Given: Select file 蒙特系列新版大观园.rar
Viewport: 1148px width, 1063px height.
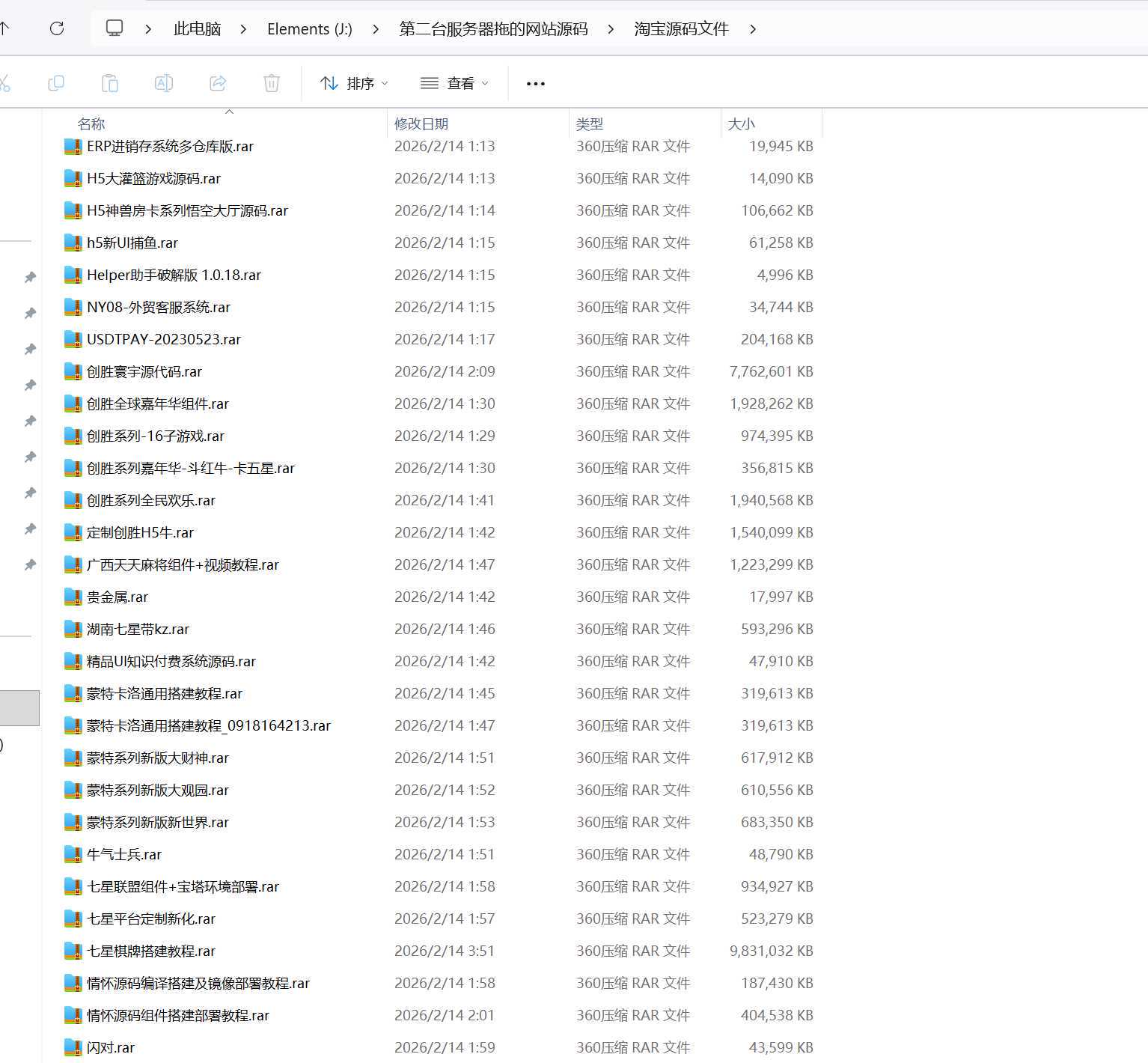Looking at the screenshot, I should click(x=158, y=790).
